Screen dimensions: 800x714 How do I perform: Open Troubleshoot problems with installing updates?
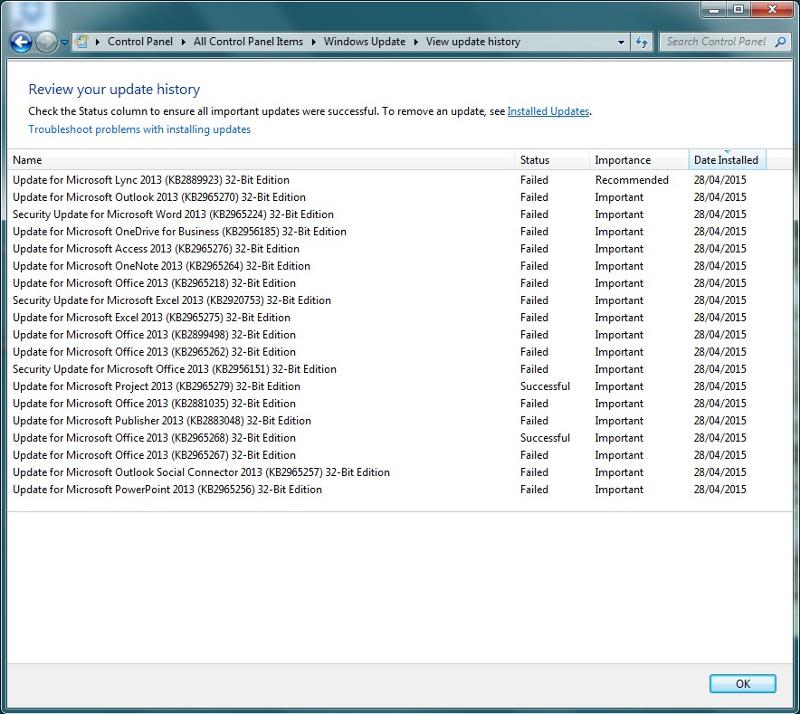pos(139,129)
